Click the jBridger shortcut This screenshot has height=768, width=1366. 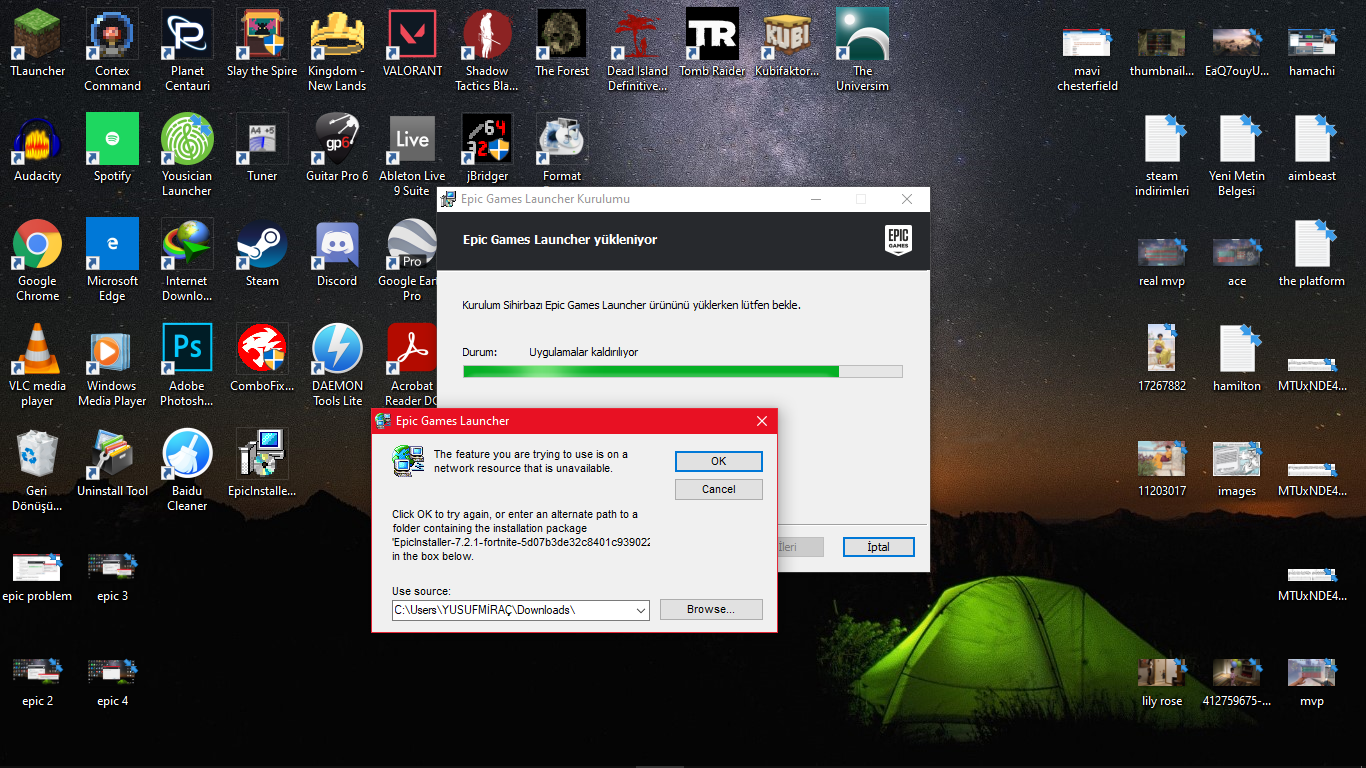(487, 140)
